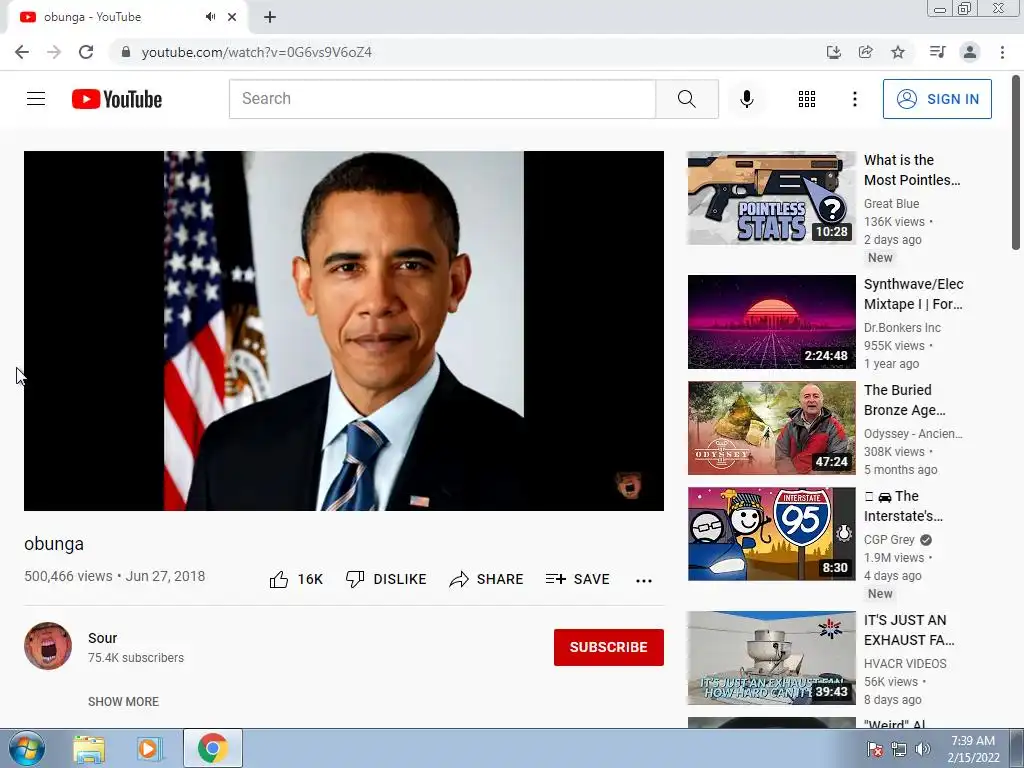Like the video with thumbs up
Image resolution: width=1024 pixels, height=768 pixels.
click(296, 579)
